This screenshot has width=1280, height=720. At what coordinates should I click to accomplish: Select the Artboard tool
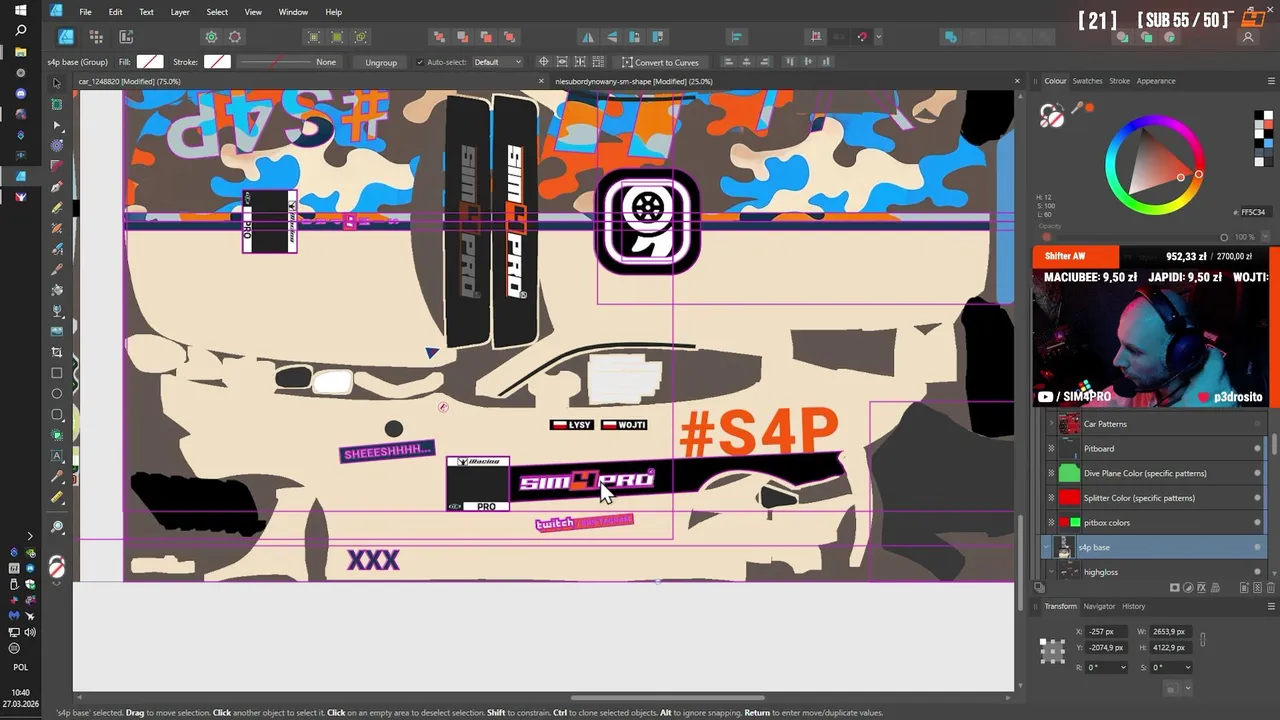pyautogui.click(x=57, y=104)
